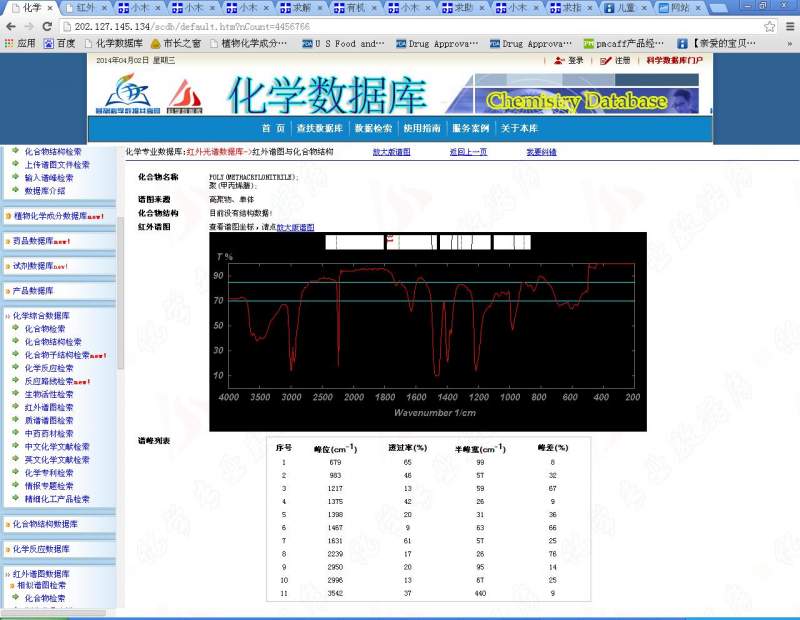Click arrow icon beside 化学反应检索
800x620 pixels.
click(15, 367)
